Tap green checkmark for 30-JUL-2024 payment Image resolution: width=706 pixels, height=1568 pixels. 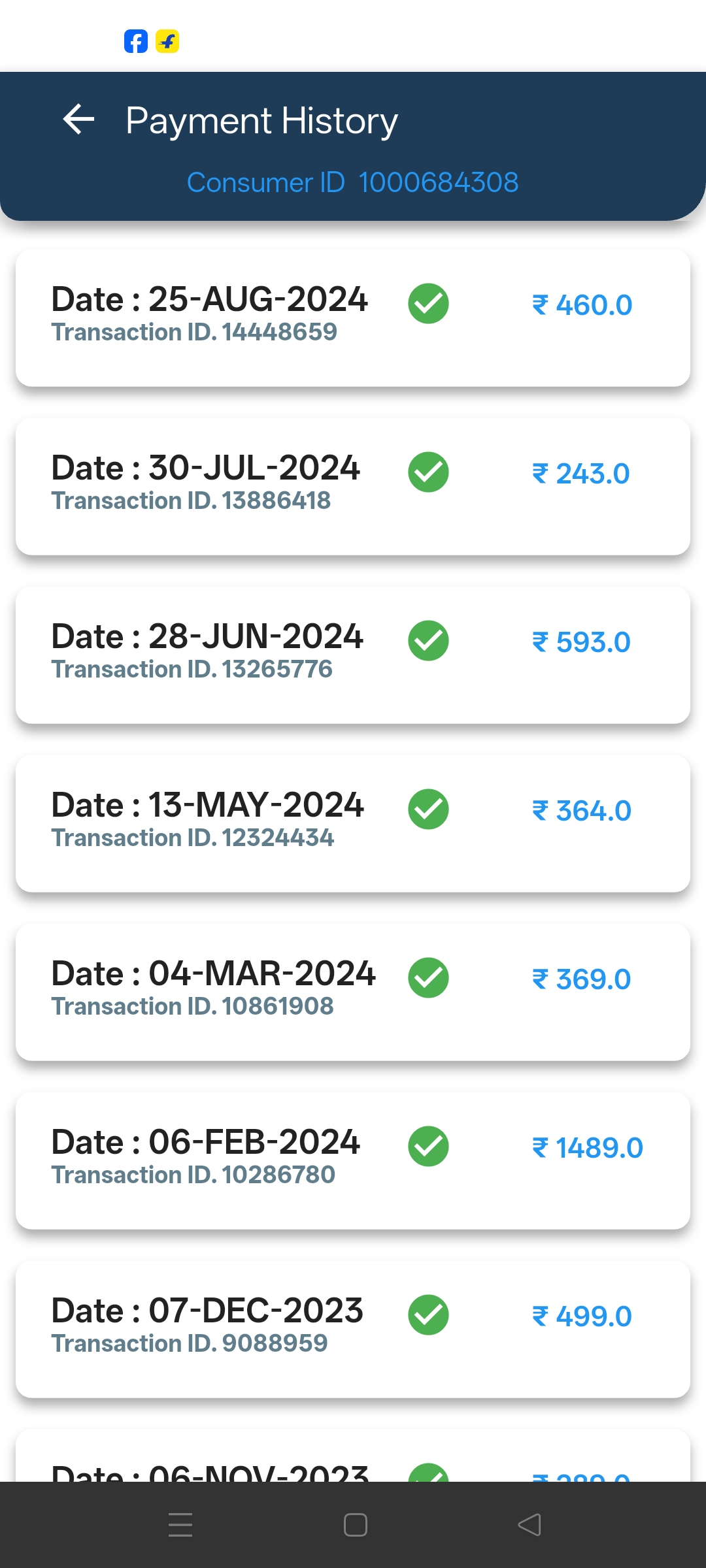point(428,472)
